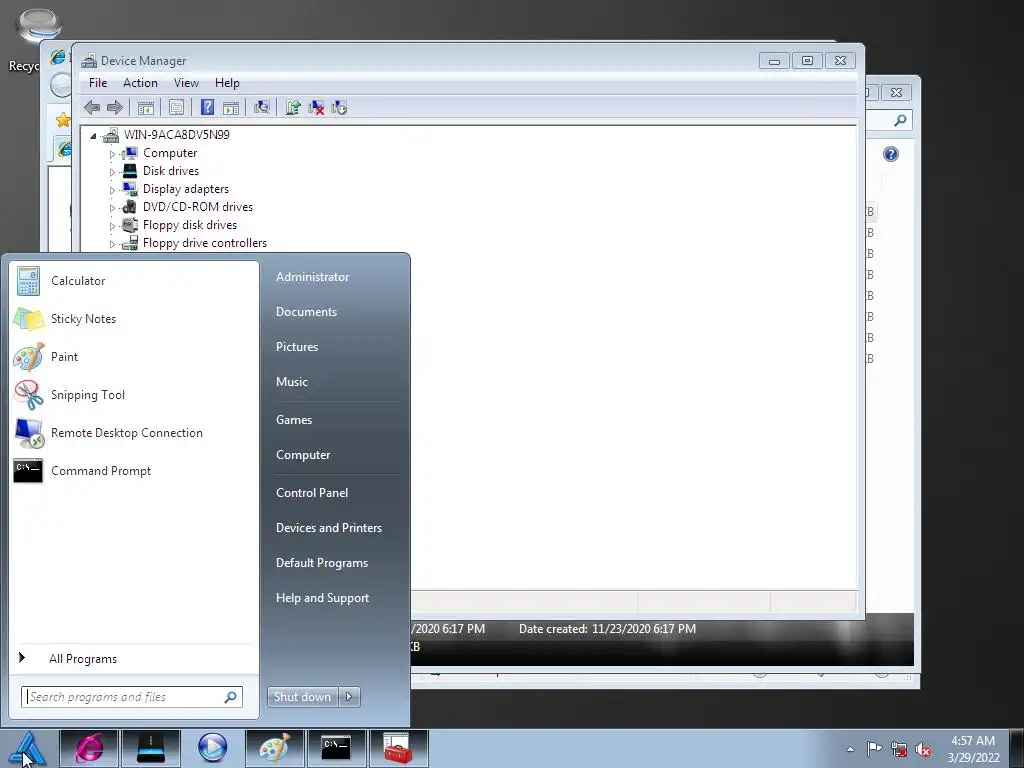Open Pictures from Start menu

297,347
